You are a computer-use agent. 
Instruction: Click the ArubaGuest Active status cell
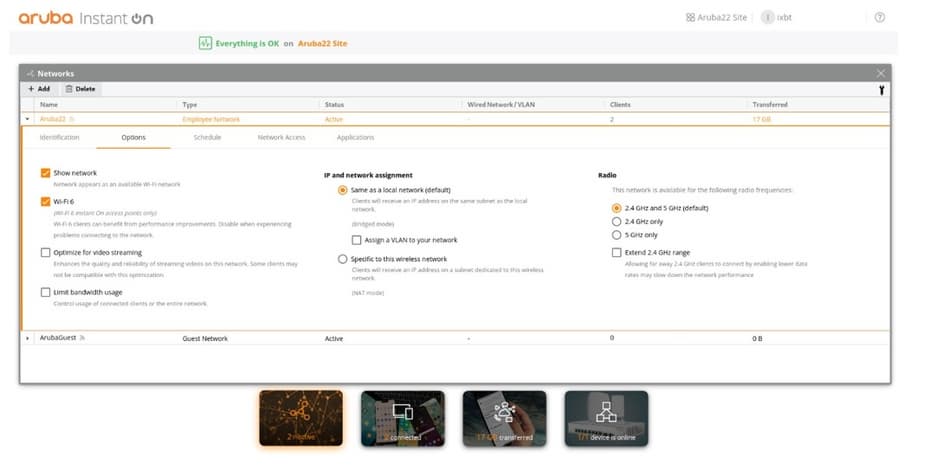click(x=334, y=338)
